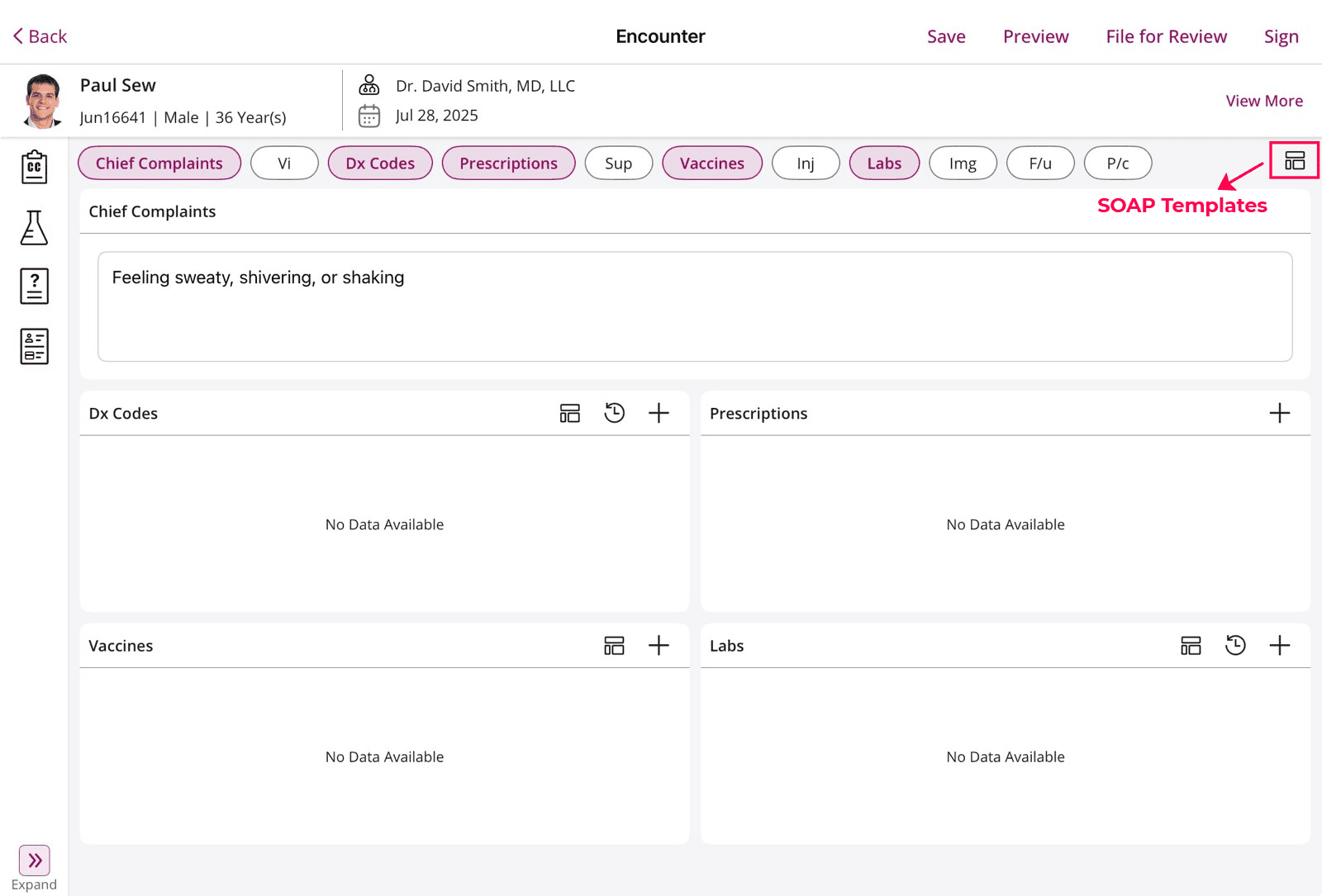
Task: Click the Labs history icon
Action: [x=1235, y=646]
